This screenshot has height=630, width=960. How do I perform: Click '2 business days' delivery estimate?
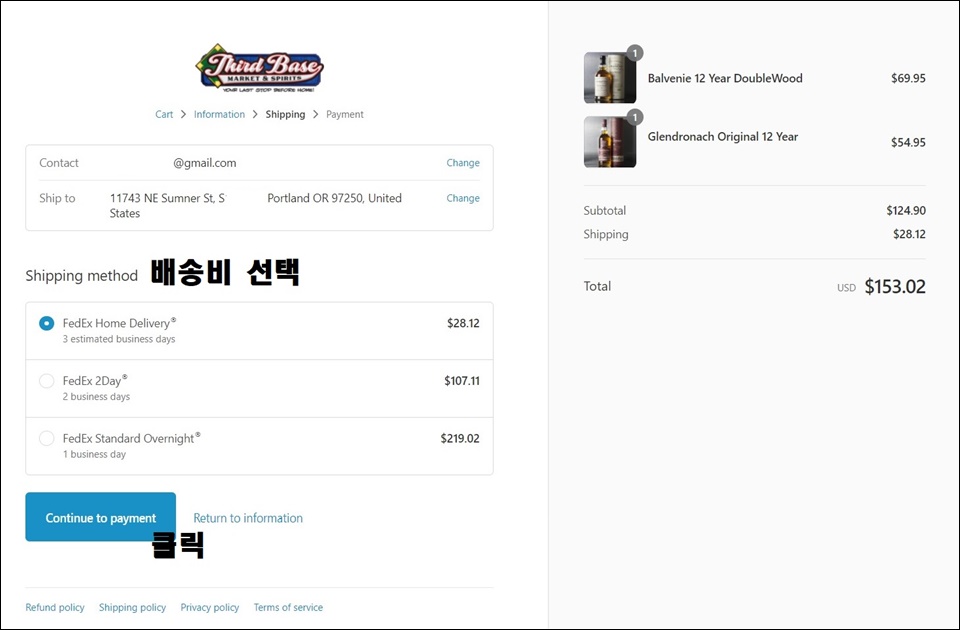pos(96,397)
